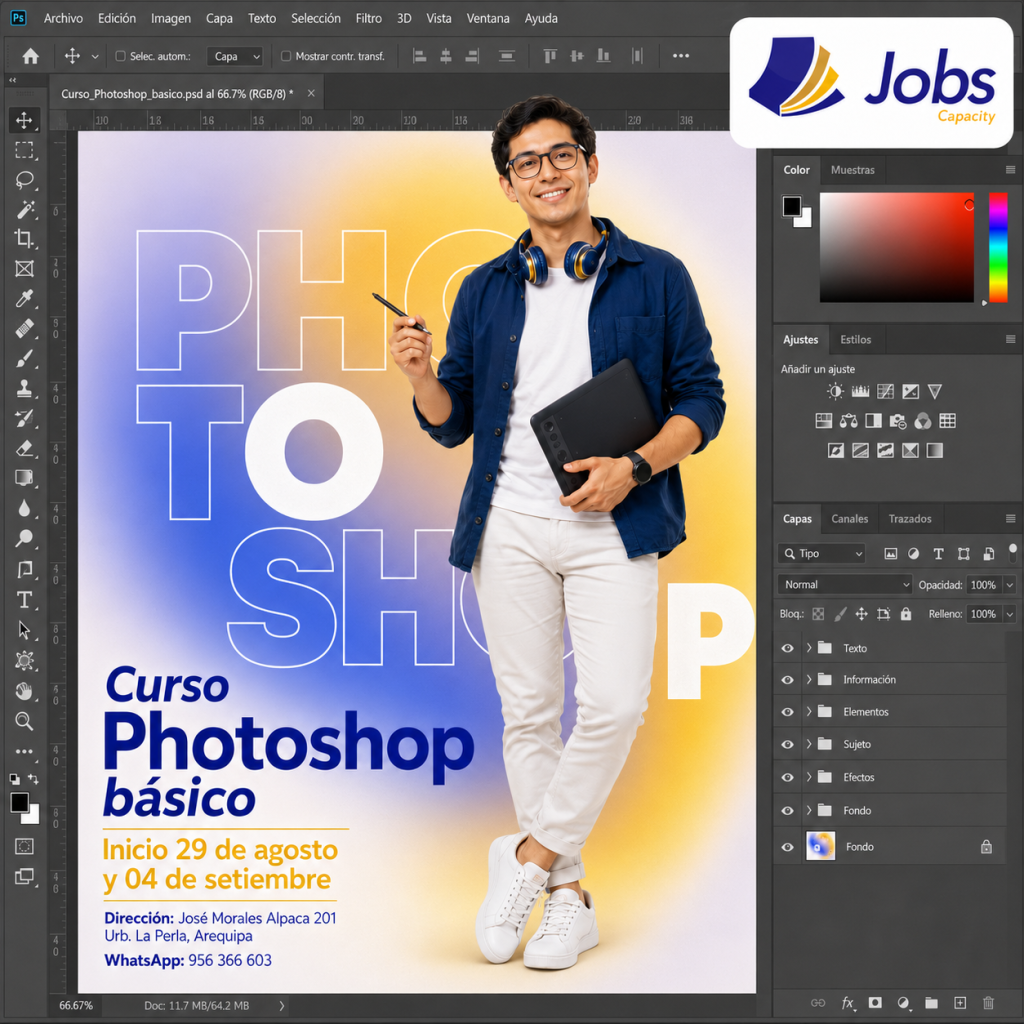This screenshot has height=1024, width=1024.
Task: Select the Crop tool
Action: pos(24,239)
